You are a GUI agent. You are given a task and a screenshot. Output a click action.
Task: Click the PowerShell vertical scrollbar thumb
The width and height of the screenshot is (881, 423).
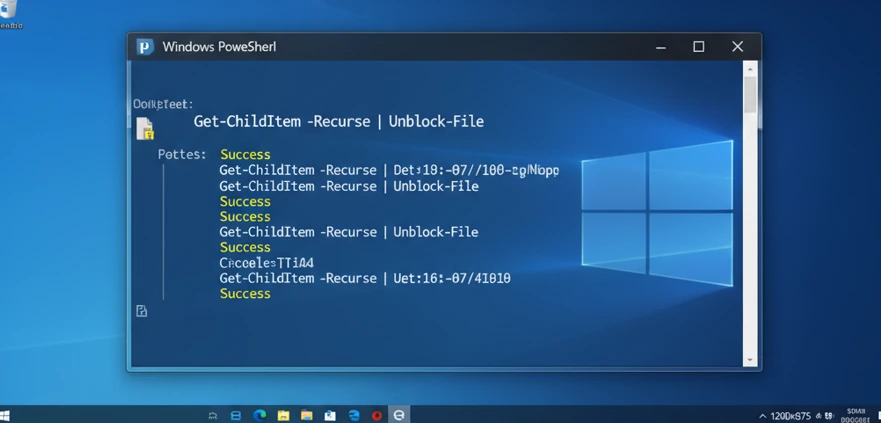coord(750,94)
